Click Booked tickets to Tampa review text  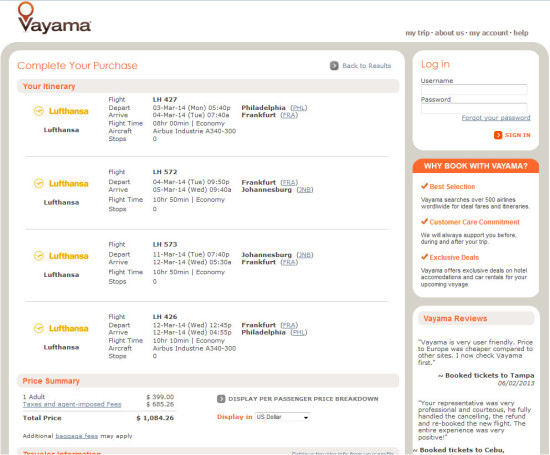point(486,376)
